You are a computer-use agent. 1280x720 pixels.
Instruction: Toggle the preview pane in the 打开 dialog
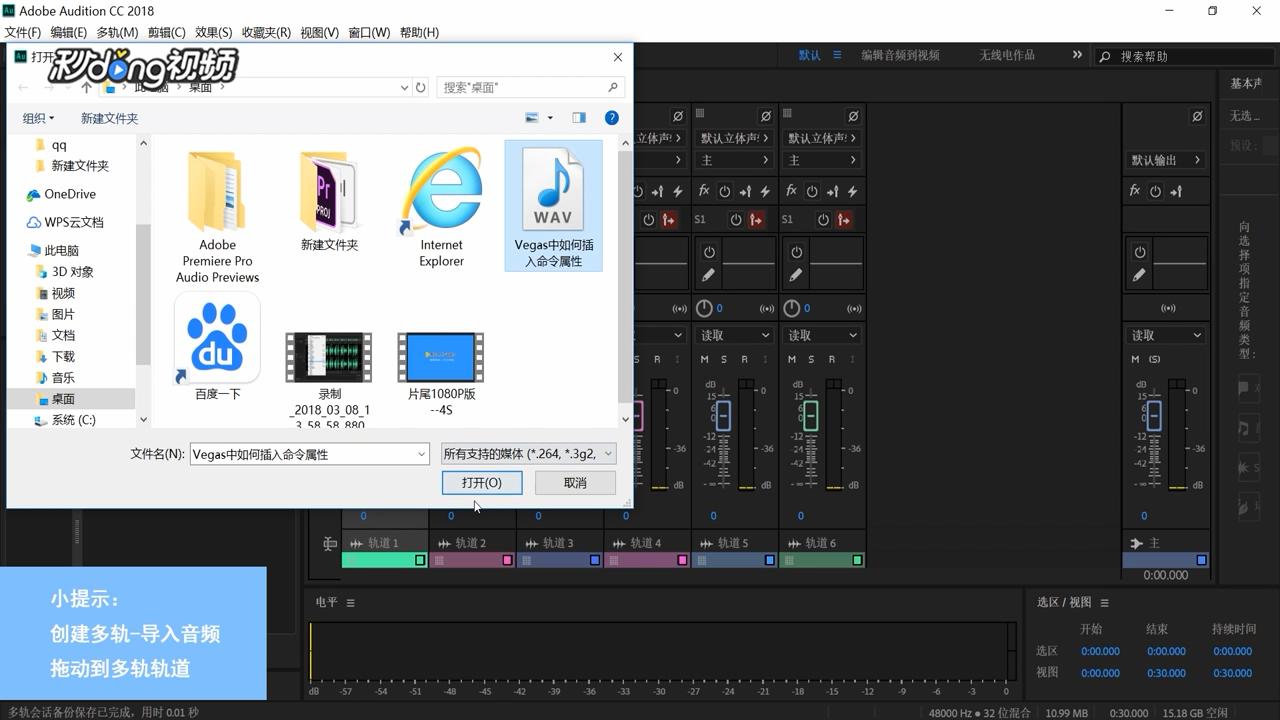[x=579, y=118]
